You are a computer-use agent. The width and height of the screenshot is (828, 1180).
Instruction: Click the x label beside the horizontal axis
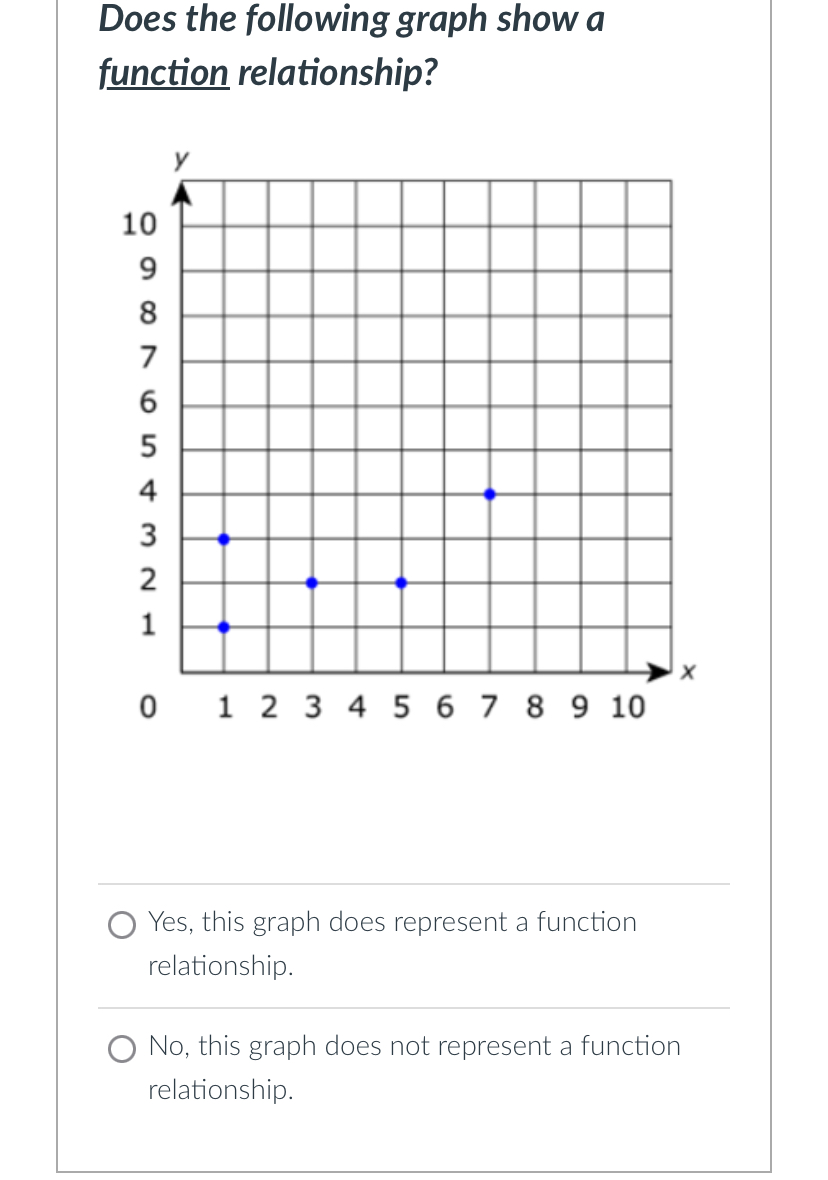[686, 672]
